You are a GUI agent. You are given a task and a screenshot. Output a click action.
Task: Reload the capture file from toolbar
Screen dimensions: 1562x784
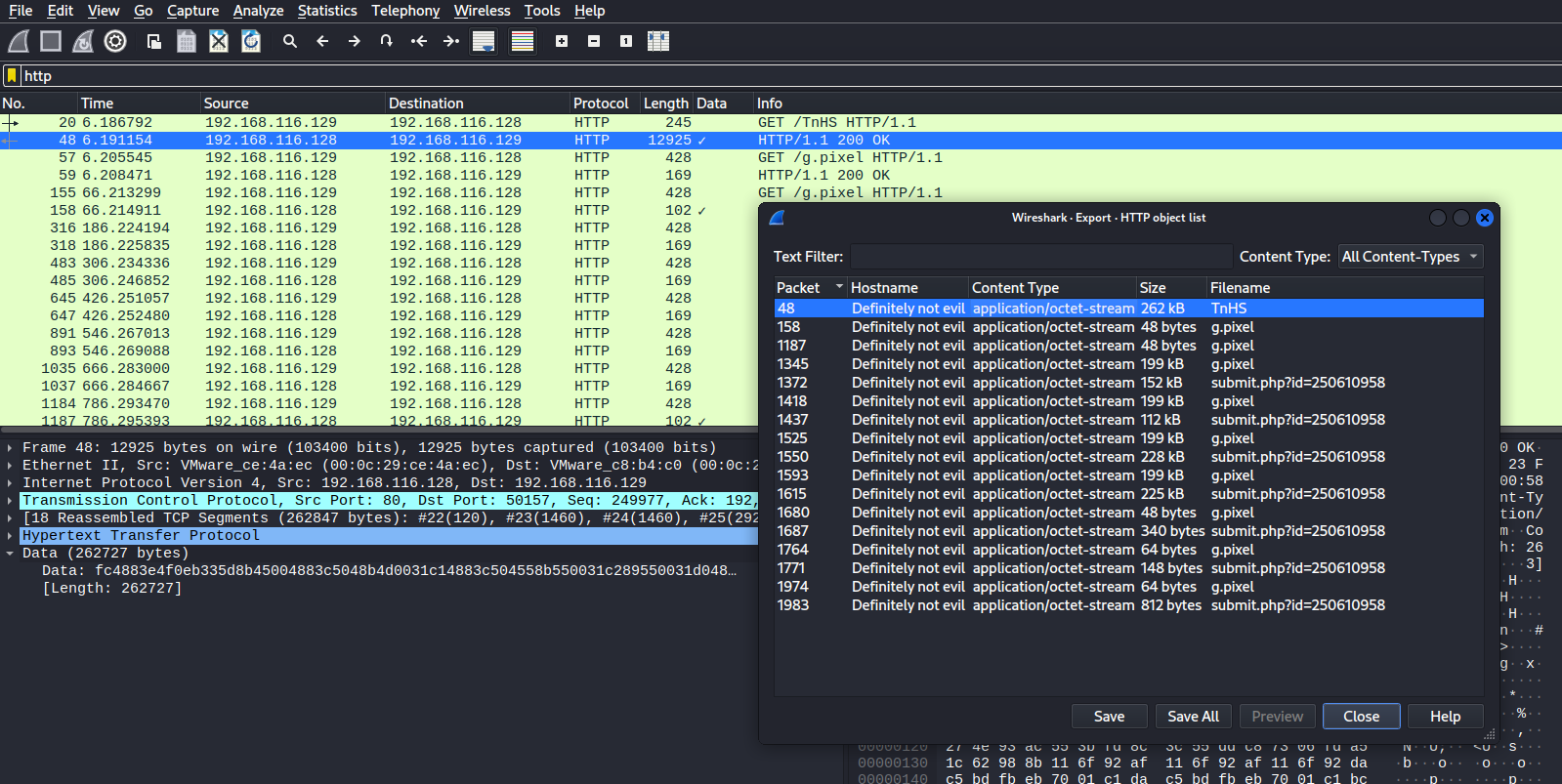pos(251,41)
